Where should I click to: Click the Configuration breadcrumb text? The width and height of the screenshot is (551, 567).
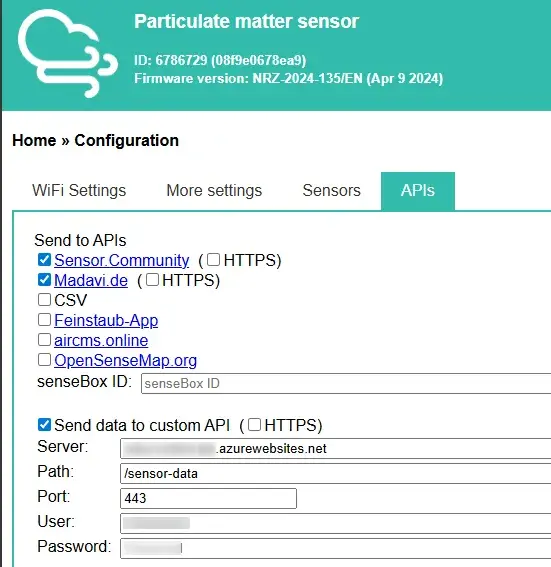[127, 140]
